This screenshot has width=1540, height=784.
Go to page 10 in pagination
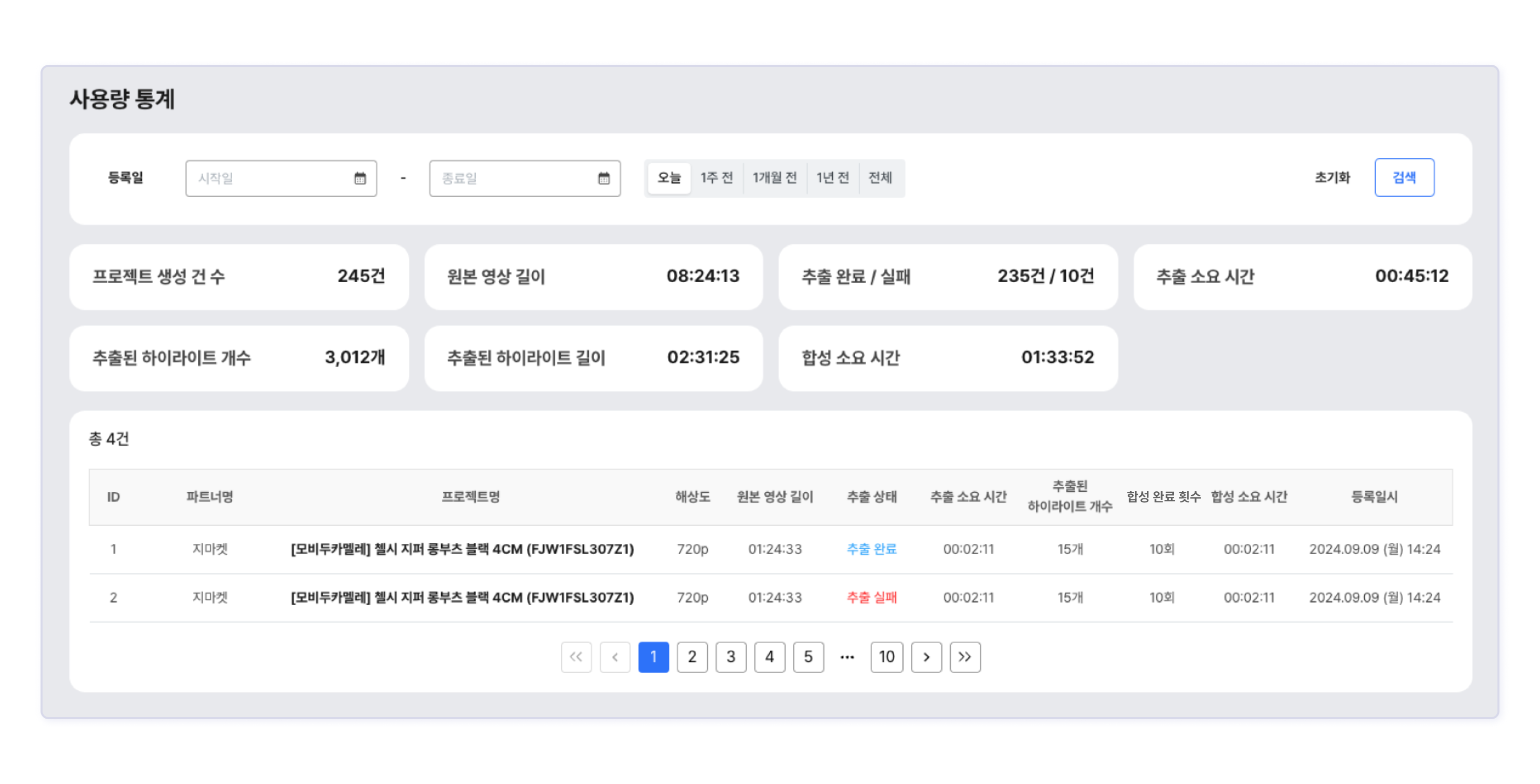(x=887, y=657)
